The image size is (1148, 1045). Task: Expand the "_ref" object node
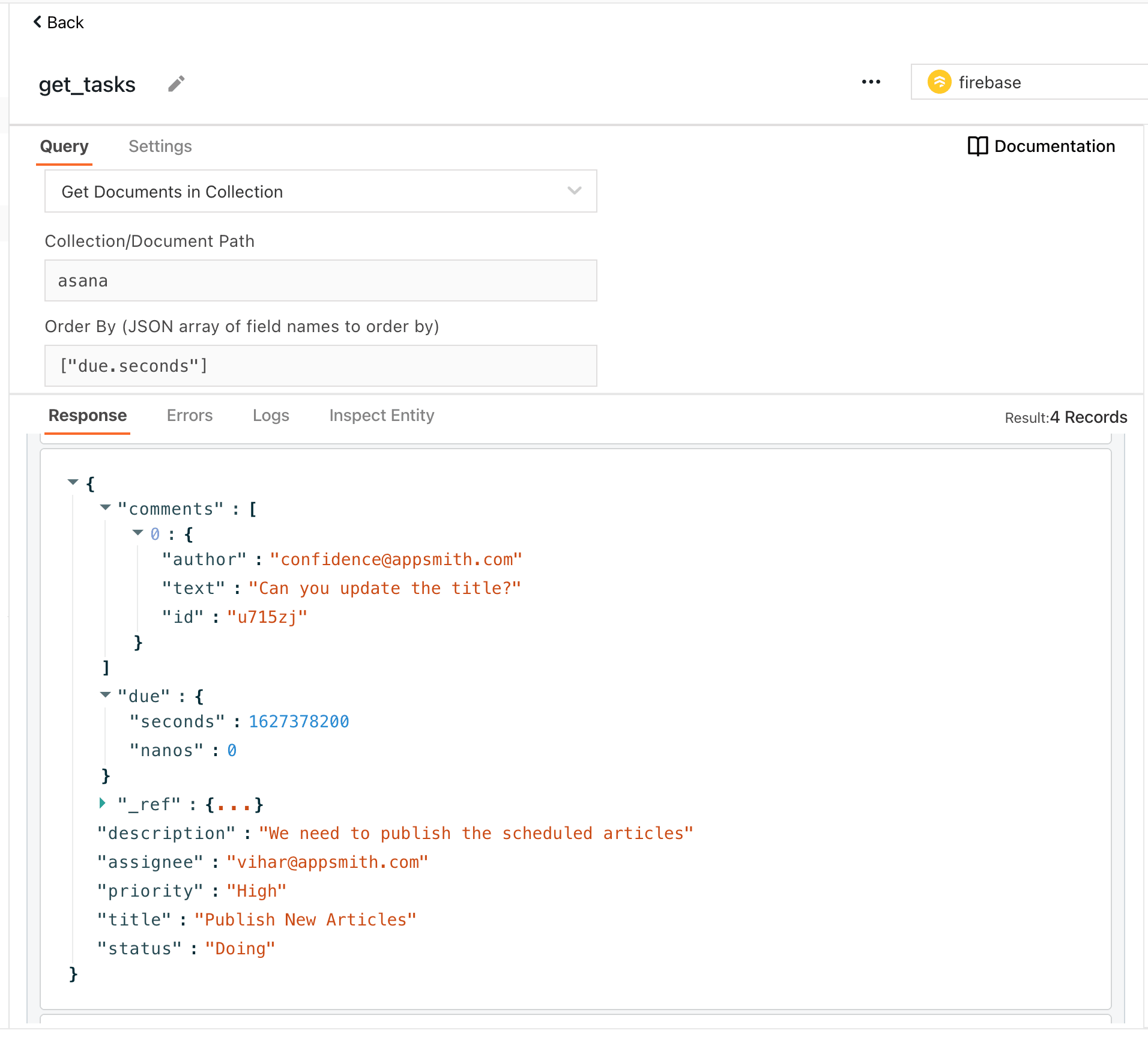pyautogui.click(x=103, y=803)
